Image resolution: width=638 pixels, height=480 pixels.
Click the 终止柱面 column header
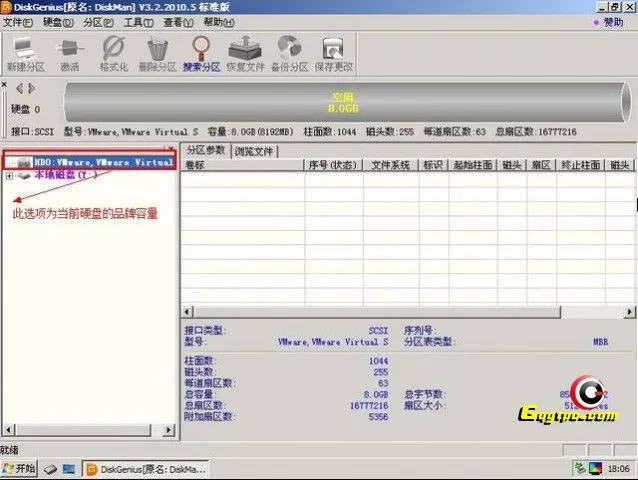click(x=580, y=165)
